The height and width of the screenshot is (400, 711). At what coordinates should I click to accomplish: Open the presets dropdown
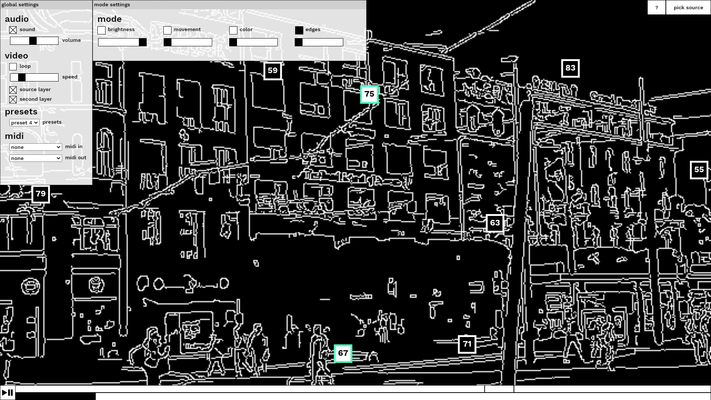pyautogui.click(x=24, y=122)
